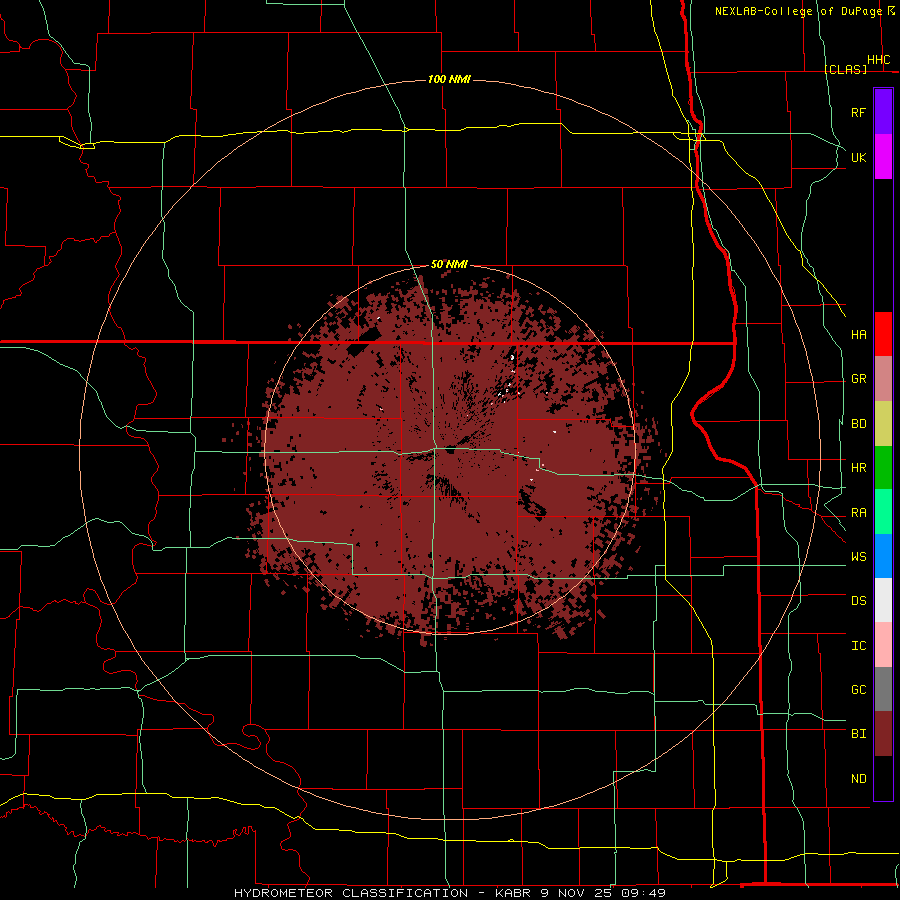Click the BD legend label
900x900 pixels.
859,424
